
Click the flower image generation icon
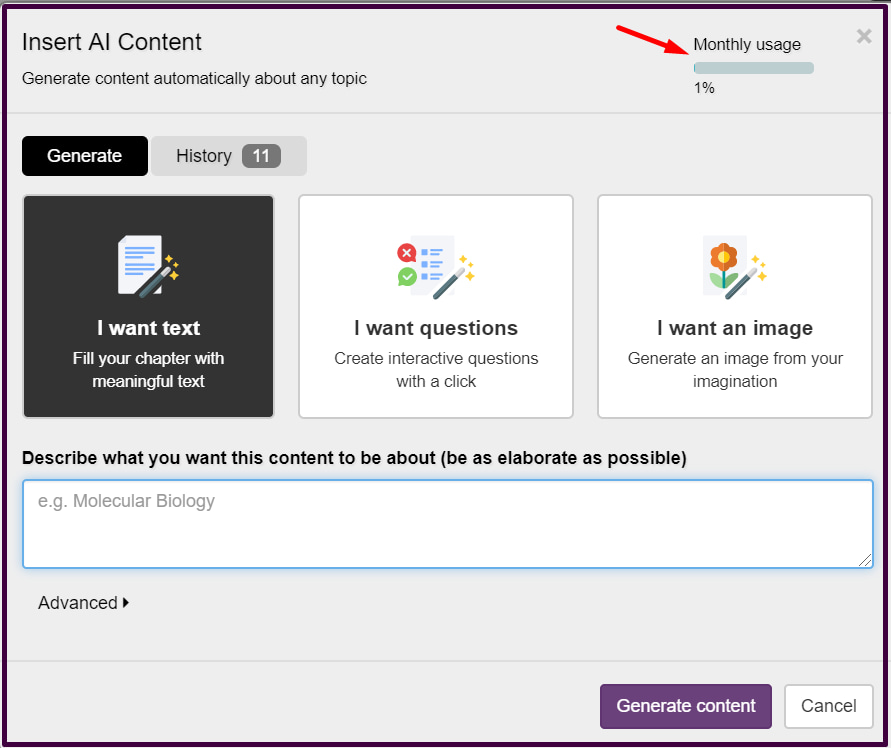coord(734,265)
